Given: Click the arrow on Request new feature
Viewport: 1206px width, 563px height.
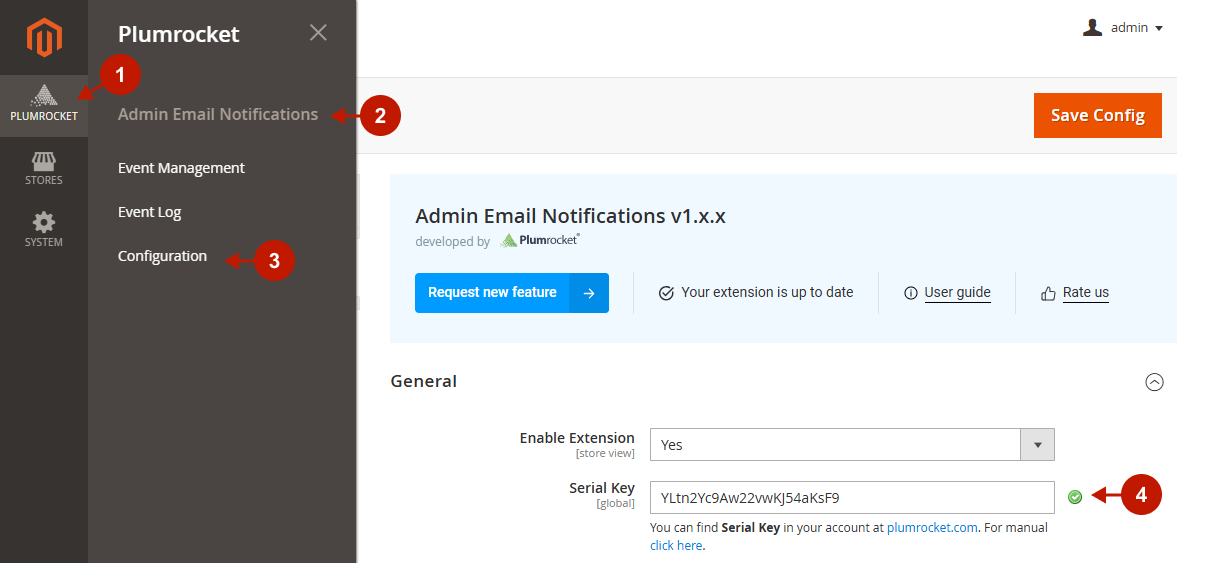Looking at the screenshot, I should 589,293.
